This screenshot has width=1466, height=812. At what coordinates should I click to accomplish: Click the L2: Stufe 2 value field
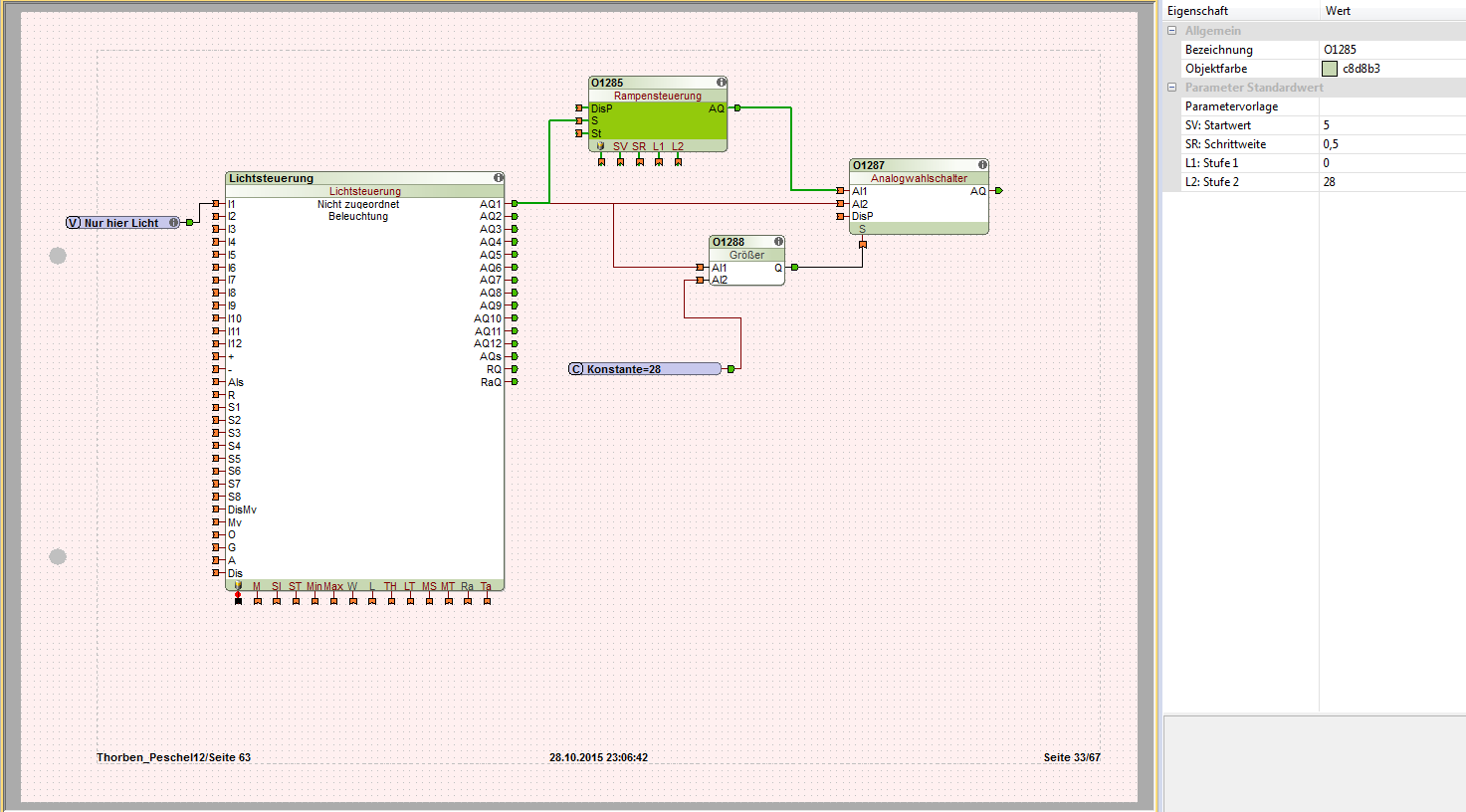(1391, 182)
